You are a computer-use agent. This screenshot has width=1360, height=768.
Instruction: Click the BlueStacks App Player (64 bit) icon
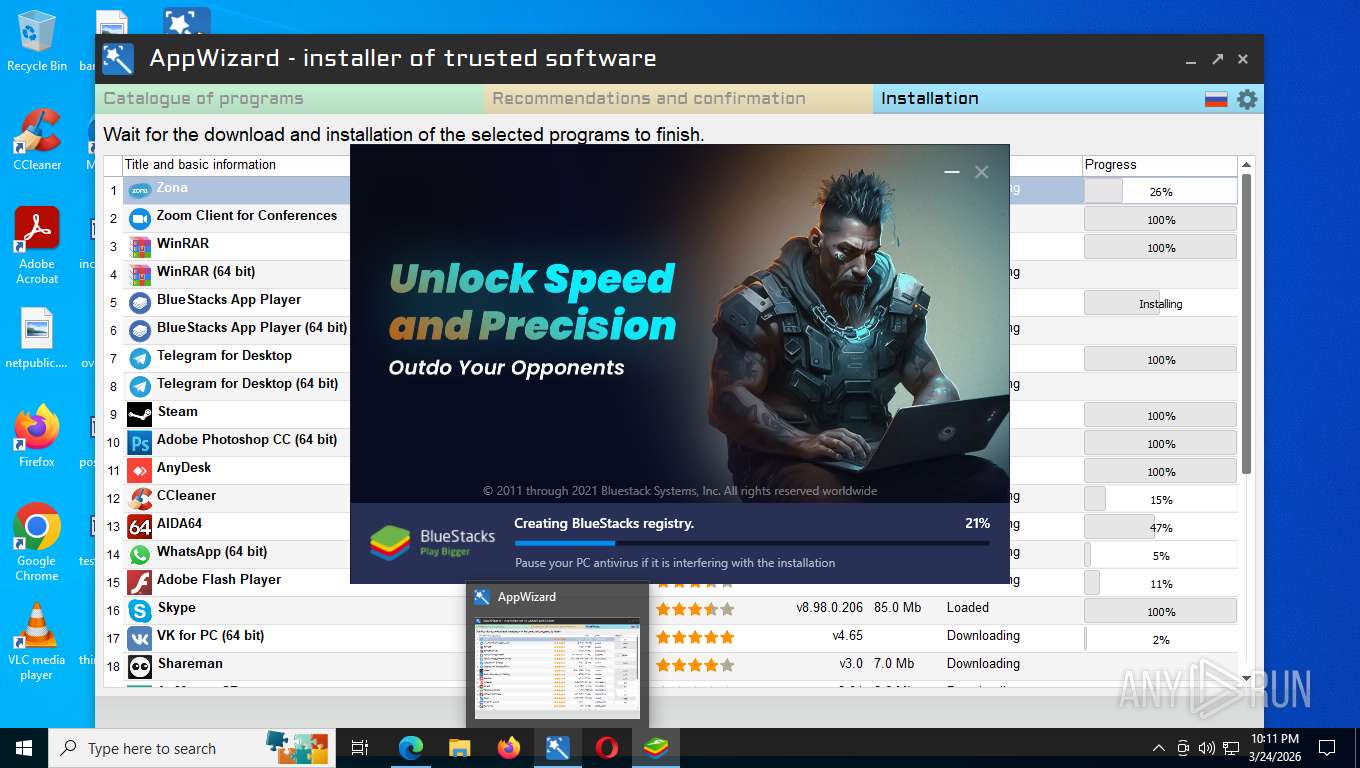139,330
